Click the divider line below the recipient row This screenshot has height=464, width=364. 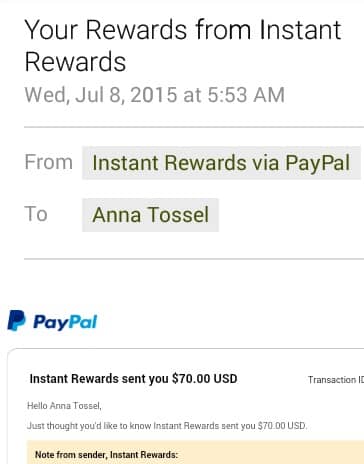(194, 259)
